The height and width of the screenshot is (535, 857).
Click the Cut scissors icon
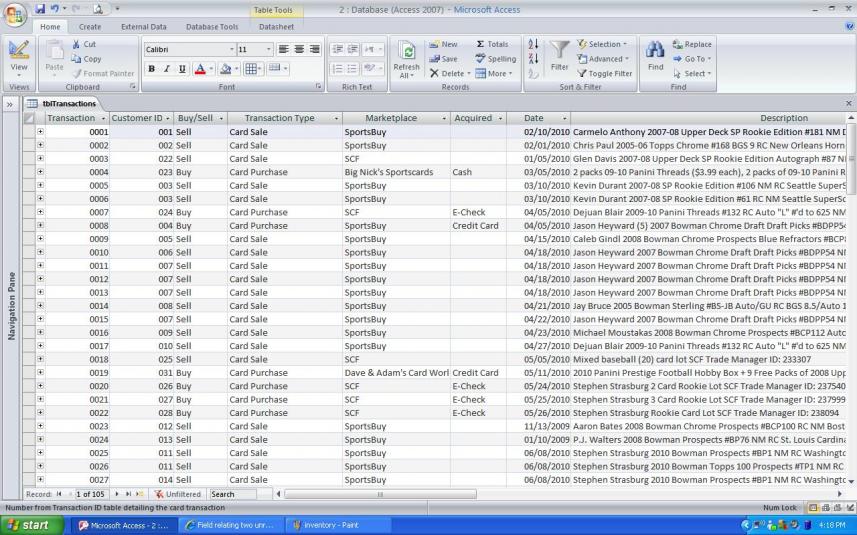pyautogui.click(x=77, y=44)
